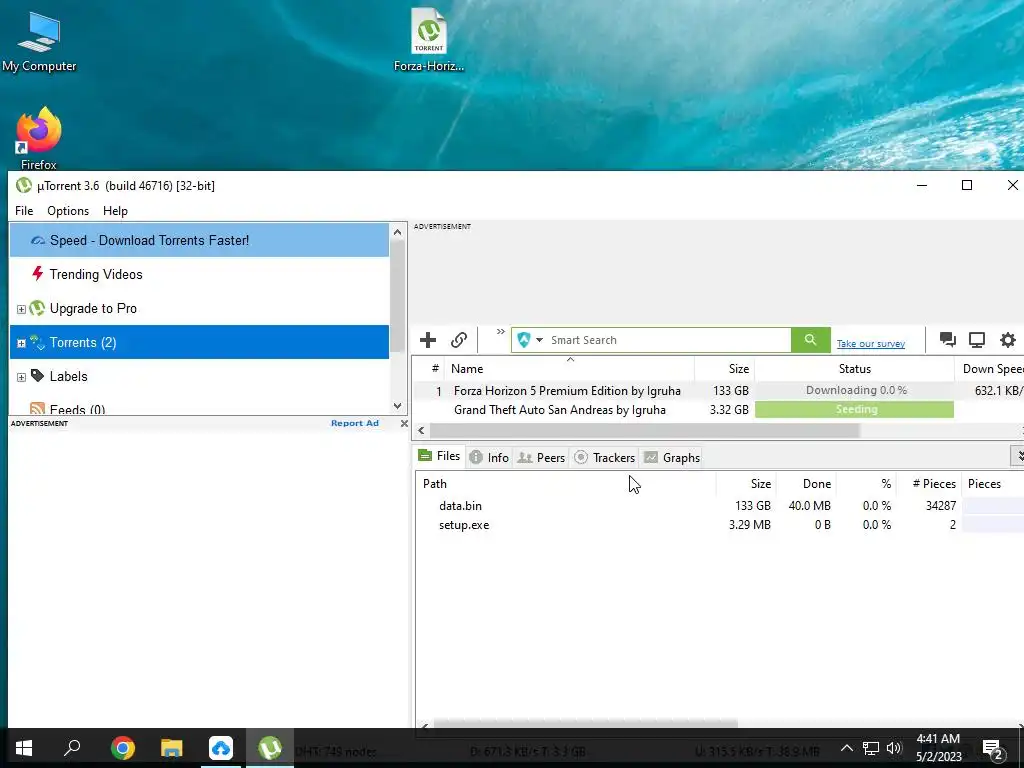Image resolution: width=1024 pixels, height=768 pixels.
Task: Open the Take our survey link
Action: [871, 344]
